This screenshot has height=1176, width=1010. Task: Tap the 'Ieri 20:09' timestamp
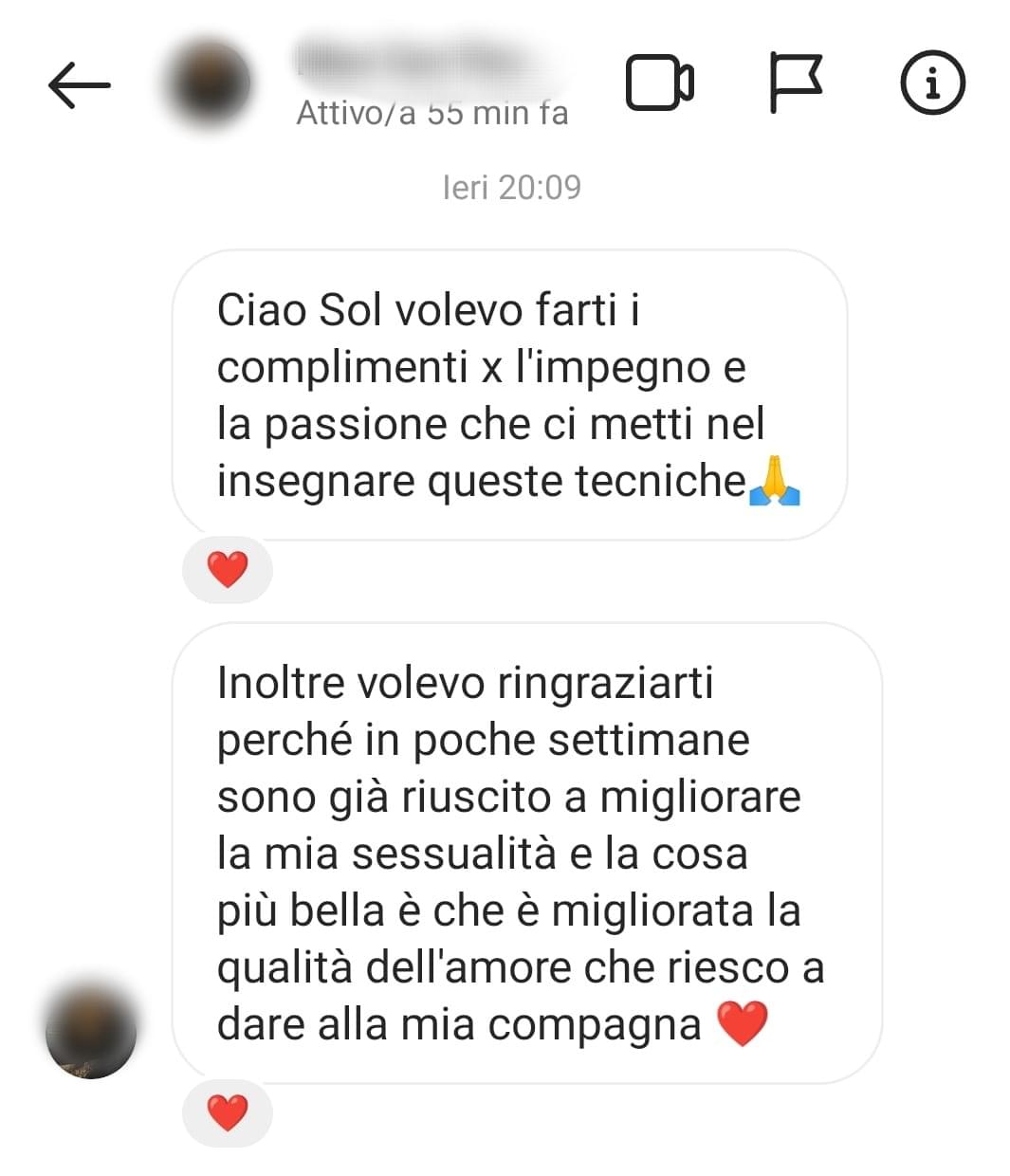tap(511, 187)
